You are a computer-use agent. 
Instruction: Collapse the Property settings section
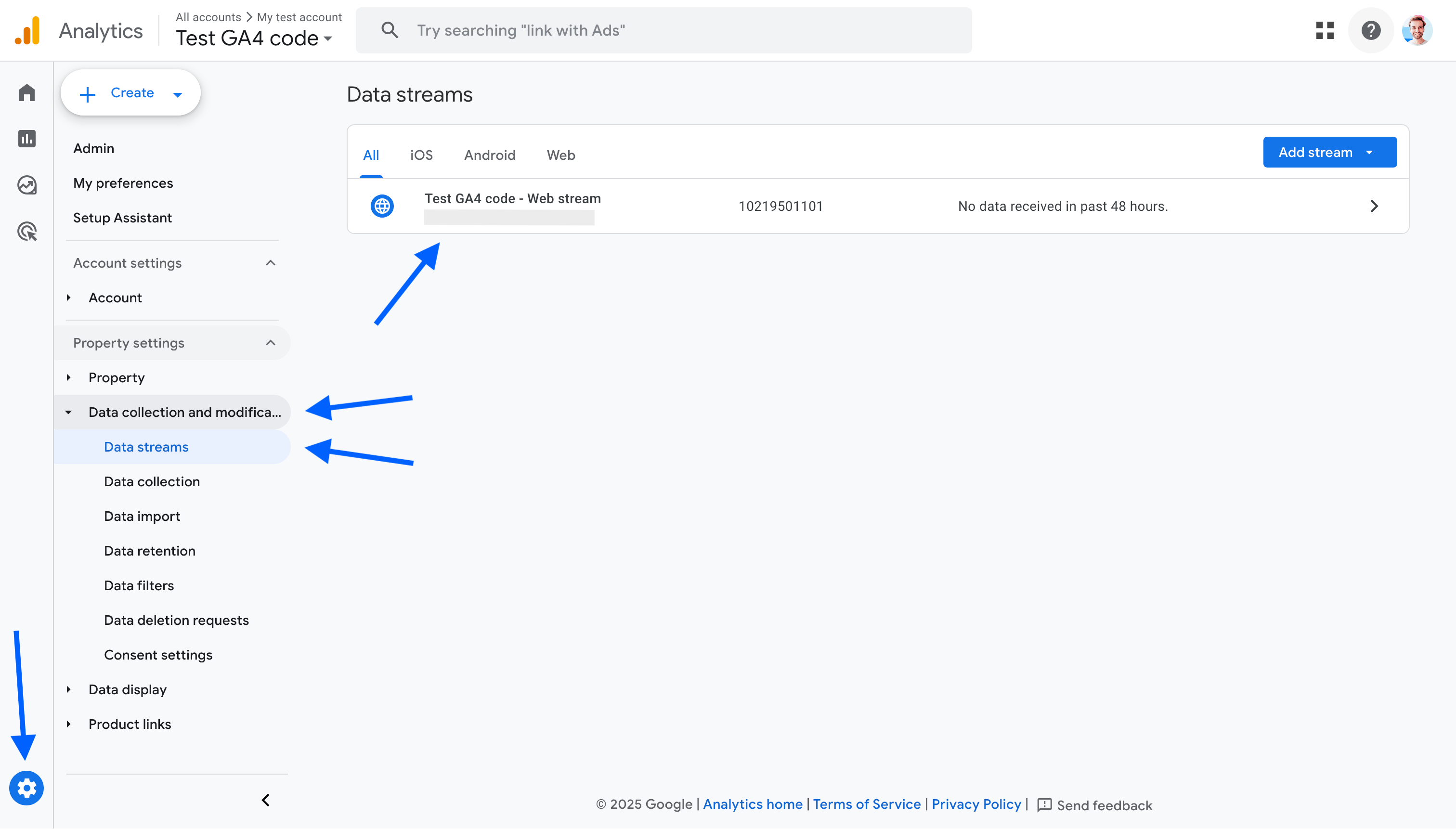click(x=271, y=343)
